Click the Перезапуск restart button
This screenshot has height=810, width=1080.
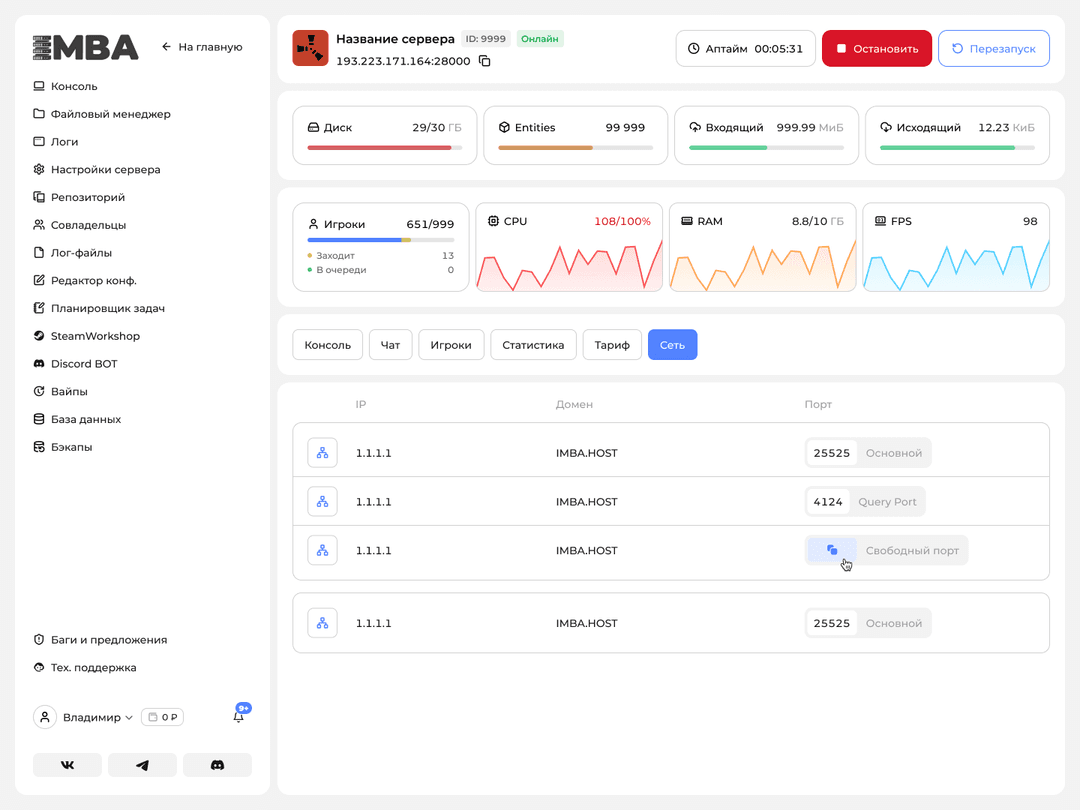coord(993,48)
